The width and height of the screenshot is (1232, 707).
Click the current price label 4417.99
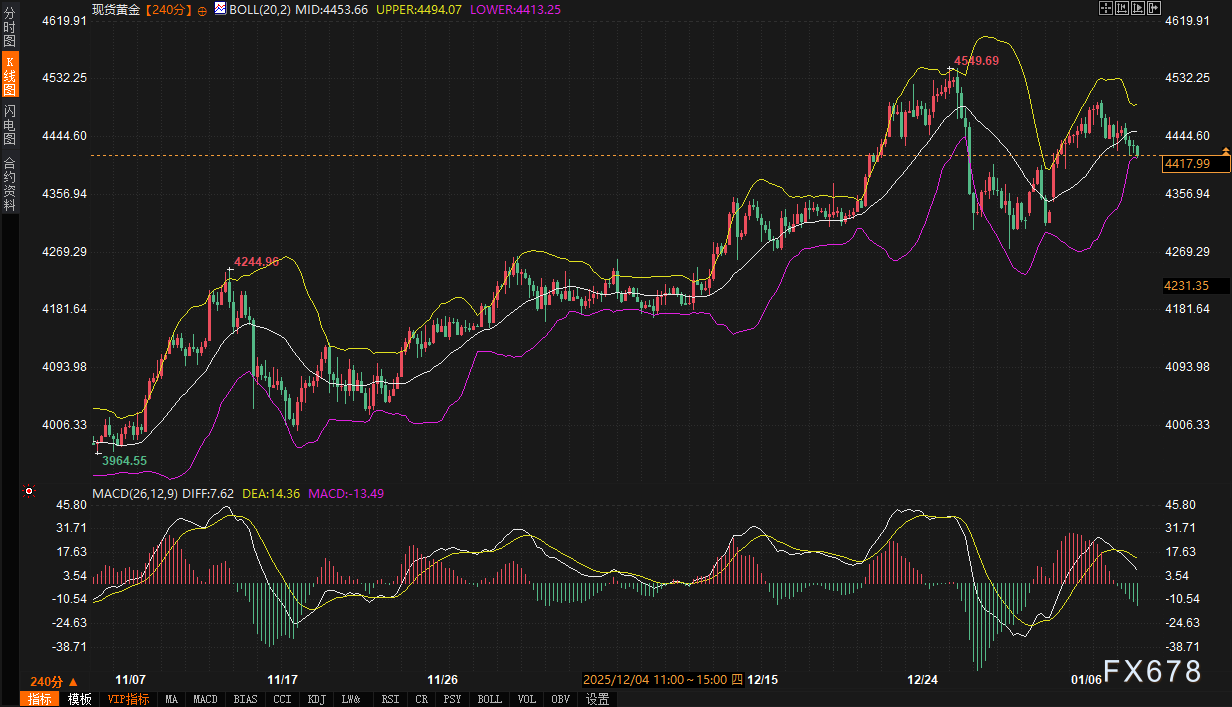click(x=1196, y=163)
